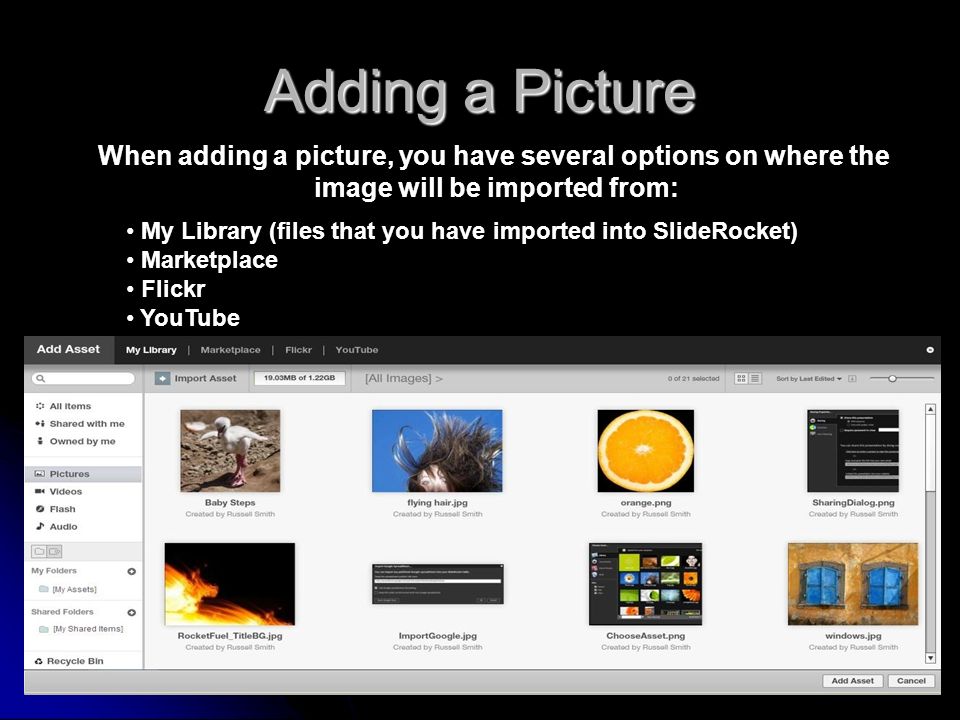
Task: Select the ChooseAsset.png thumbnail
Action: tap(646, 584)
